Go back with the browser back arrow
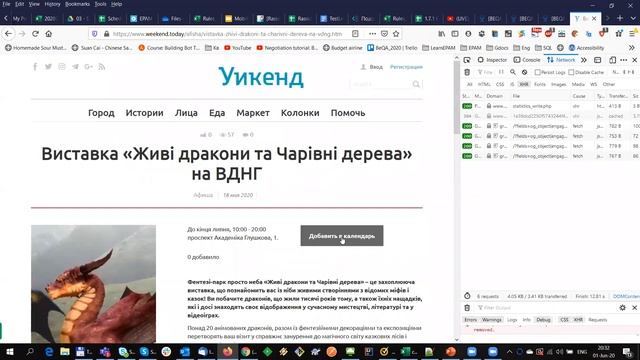640x360 pixels. 9,34
